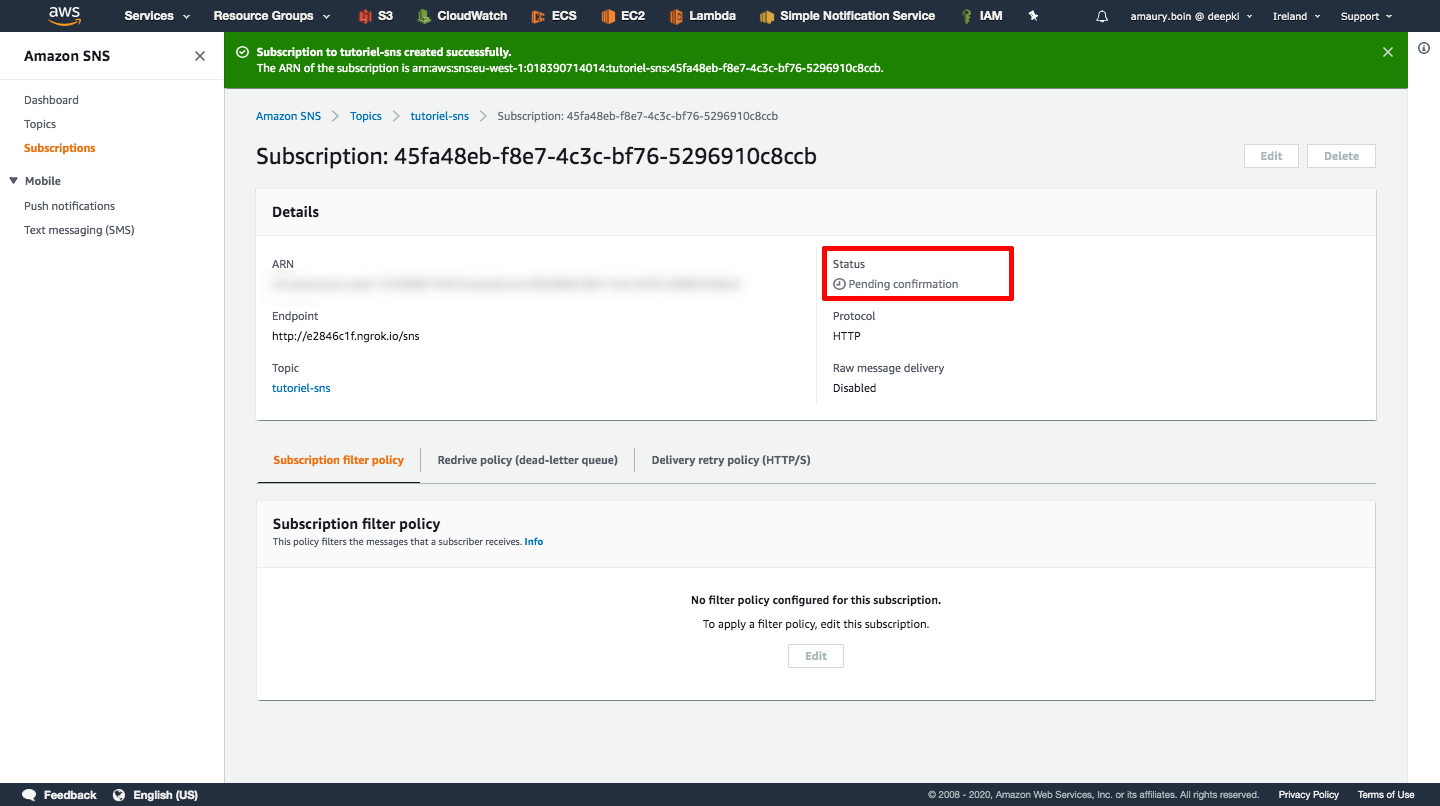Click the endpoint URL http://e2846c1f.ngrok.io/sns
Screen dimensions: 1440x806
click(346, 336)
